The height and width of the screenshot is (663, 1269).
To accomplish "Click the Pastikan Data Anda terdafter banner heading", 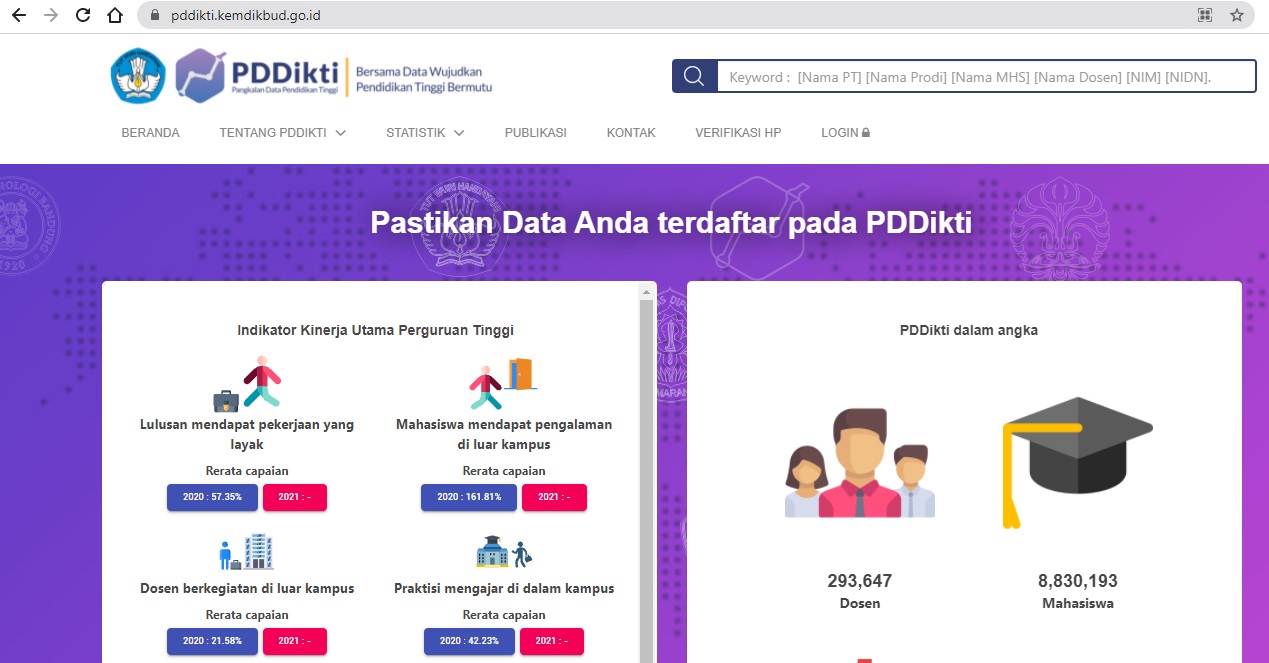I will point(671,222).
